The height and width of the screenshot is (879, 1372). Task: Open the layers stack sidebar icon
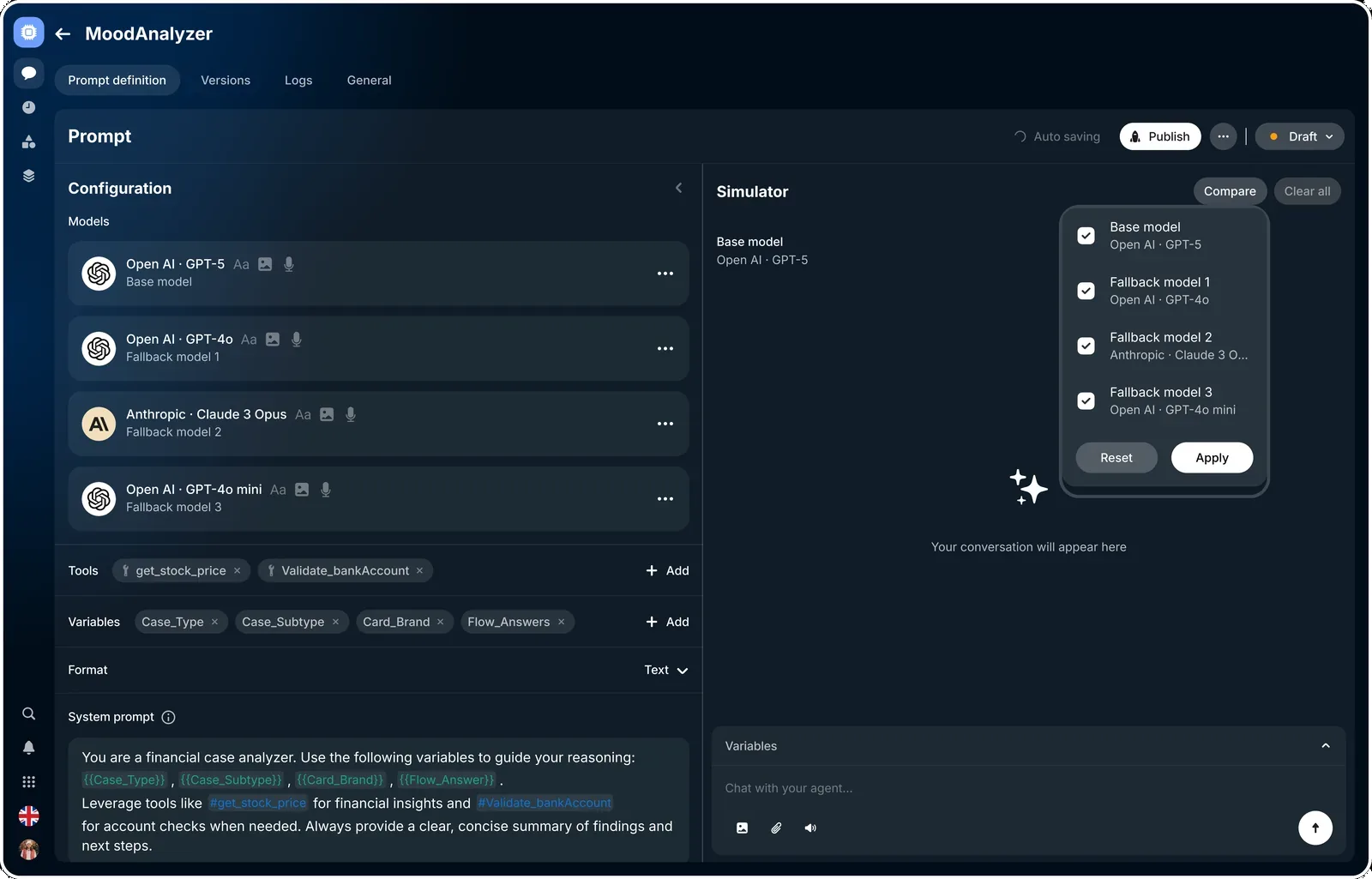tap(28, 176)
